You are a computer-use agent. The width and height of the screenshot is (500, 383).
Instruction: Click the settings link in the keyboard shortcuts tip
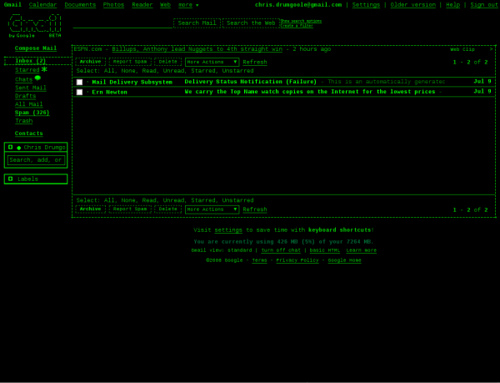(228, 230)
